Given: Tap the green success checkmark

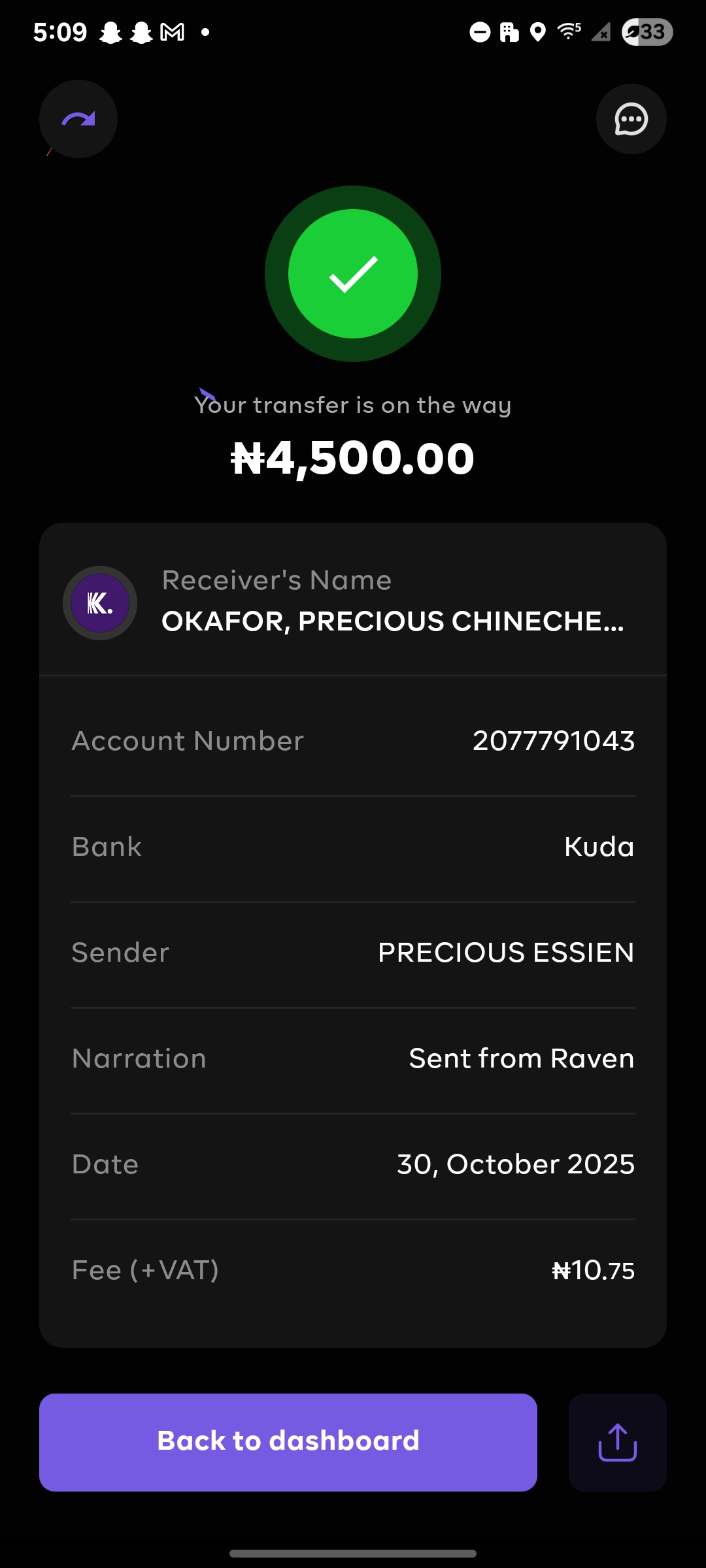Looking at the screenshot, I should click(353, 274).
